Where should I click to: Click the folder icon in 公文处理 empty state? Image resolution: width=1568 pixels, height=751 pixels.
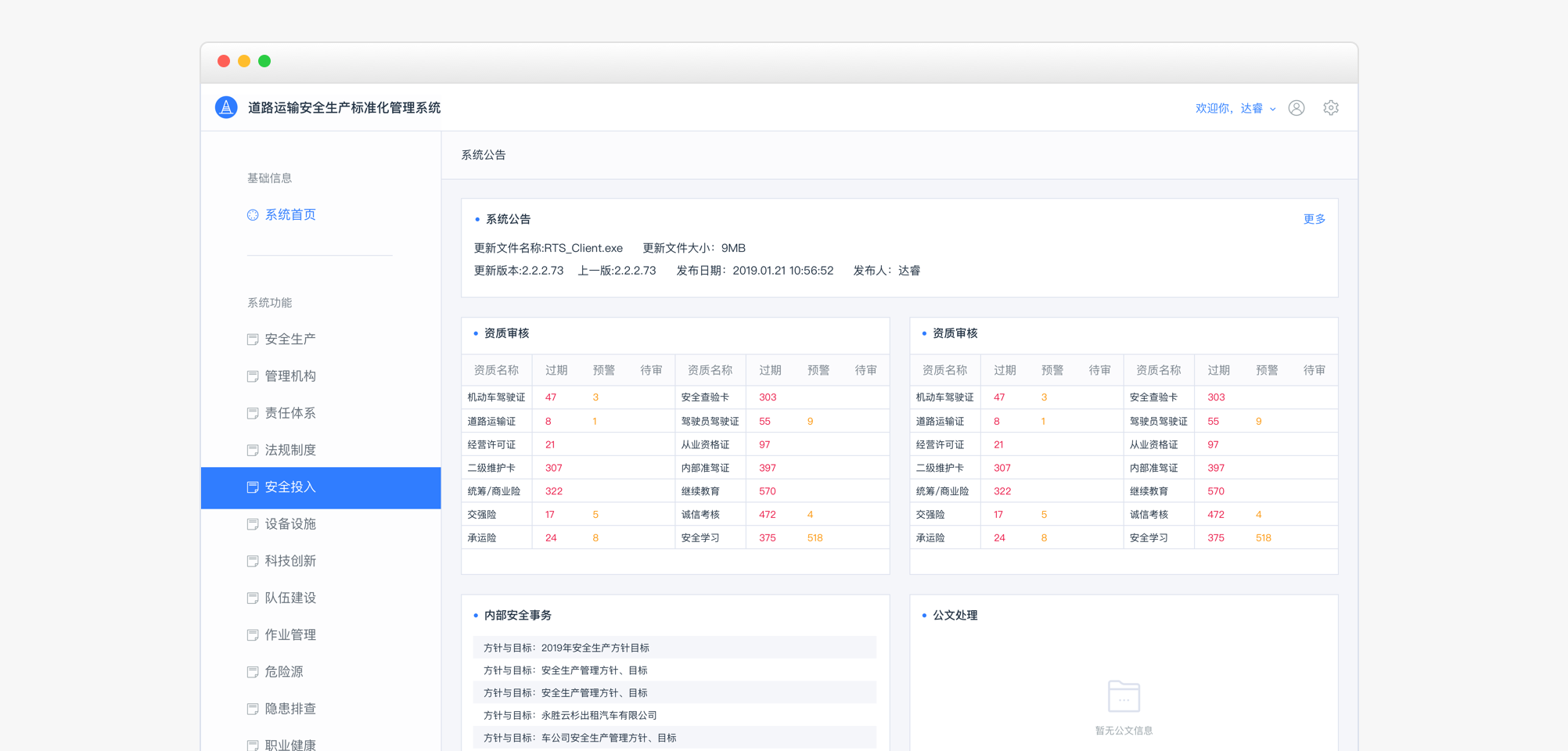coord(1124,697)
